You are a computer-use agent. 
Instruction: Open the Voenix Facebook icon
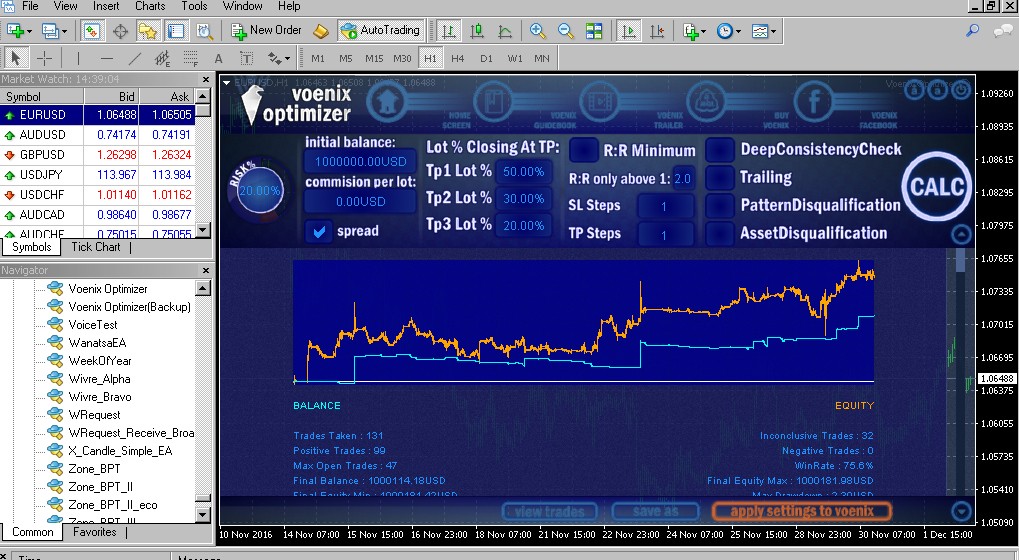(814, 101)
